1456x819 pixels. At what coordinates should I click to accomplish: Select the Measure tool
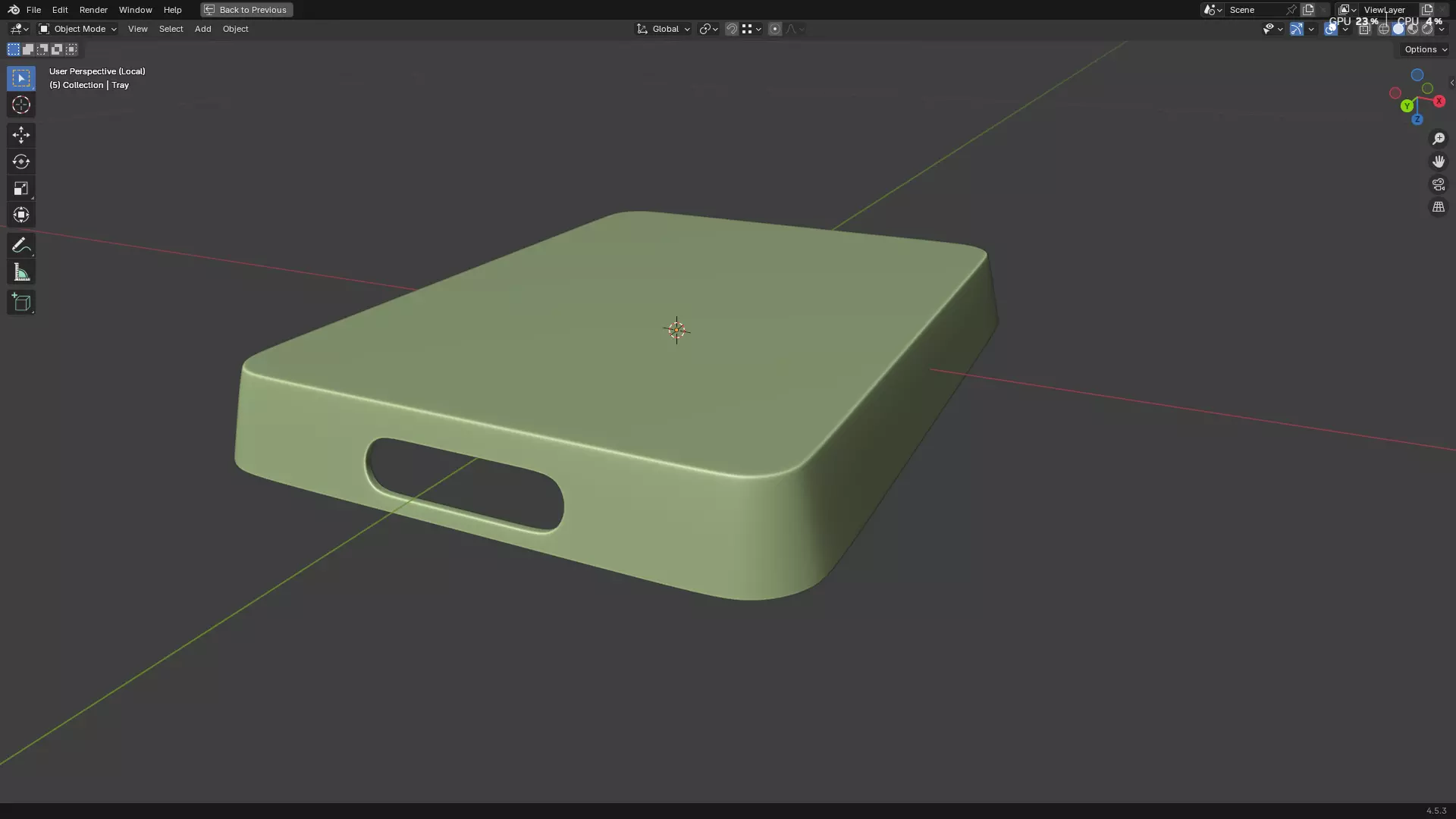pyautogui.click(x=21, y=272)
